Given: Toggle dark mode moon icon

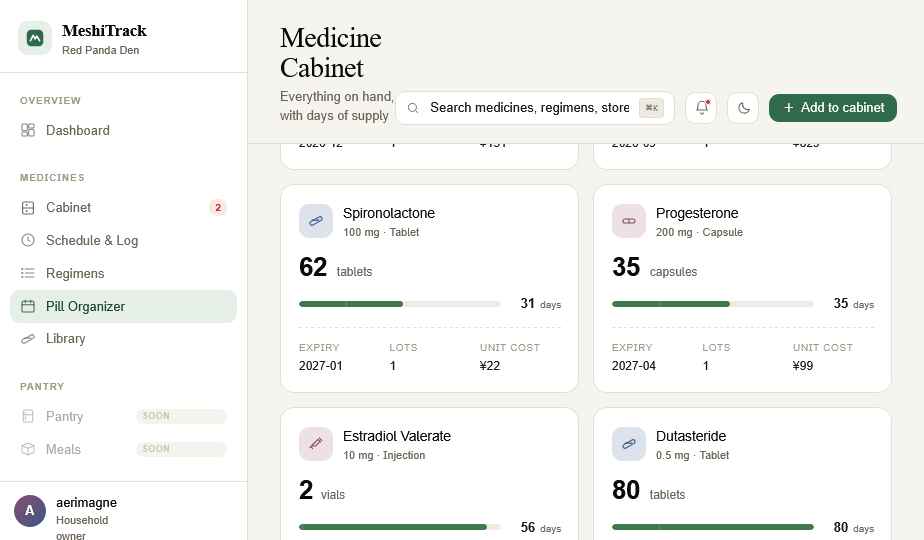Looking at the screenshot, I should point(743,108).
